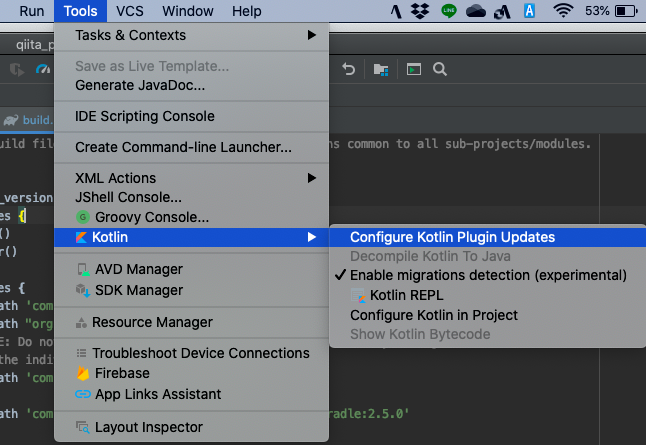Click the Firebase flame icon
The image size is (646, 445).
[83, 373]
